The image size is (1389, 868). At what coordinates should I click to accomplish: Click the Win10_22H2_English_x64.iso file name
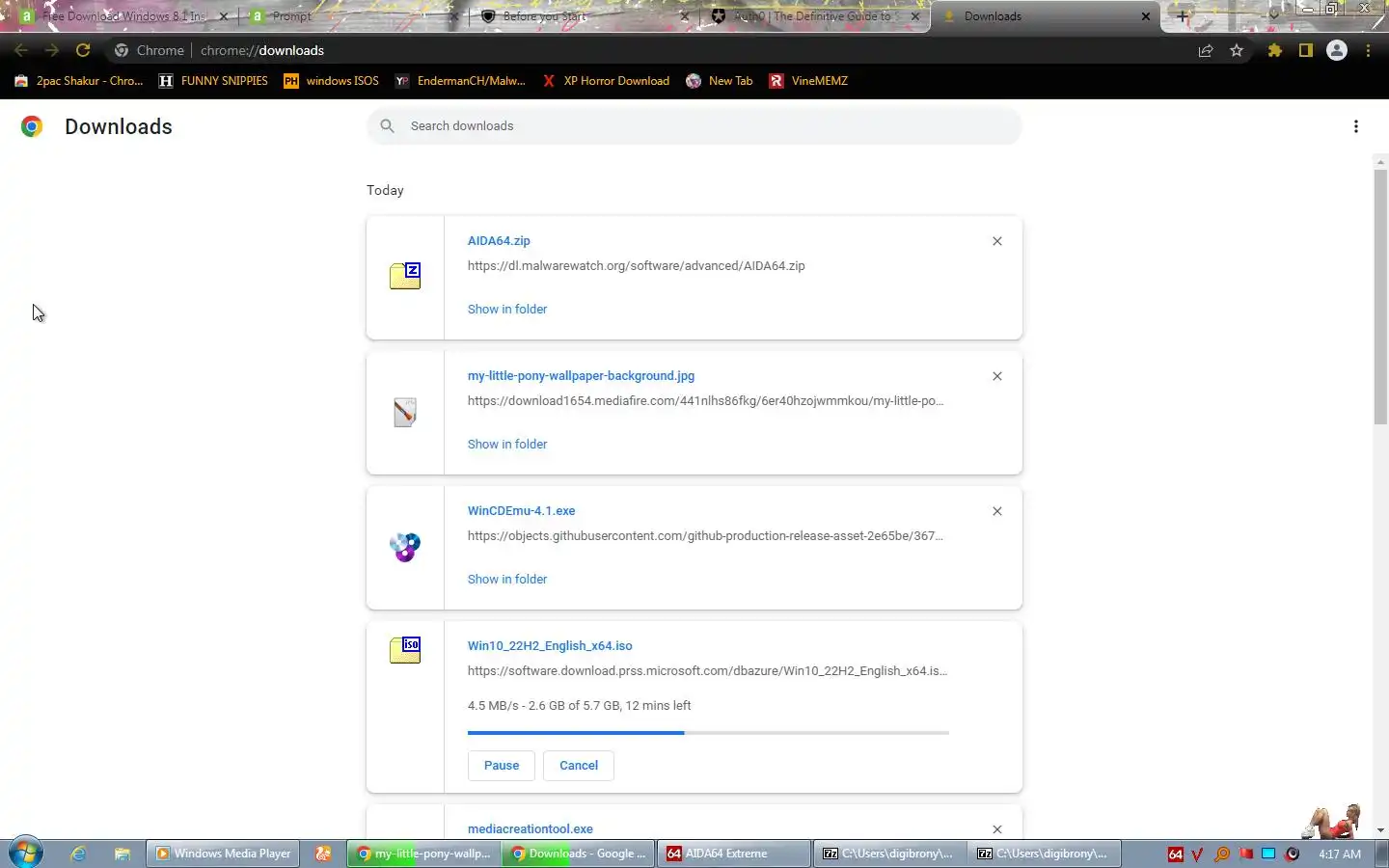click(x=550, y=646)
